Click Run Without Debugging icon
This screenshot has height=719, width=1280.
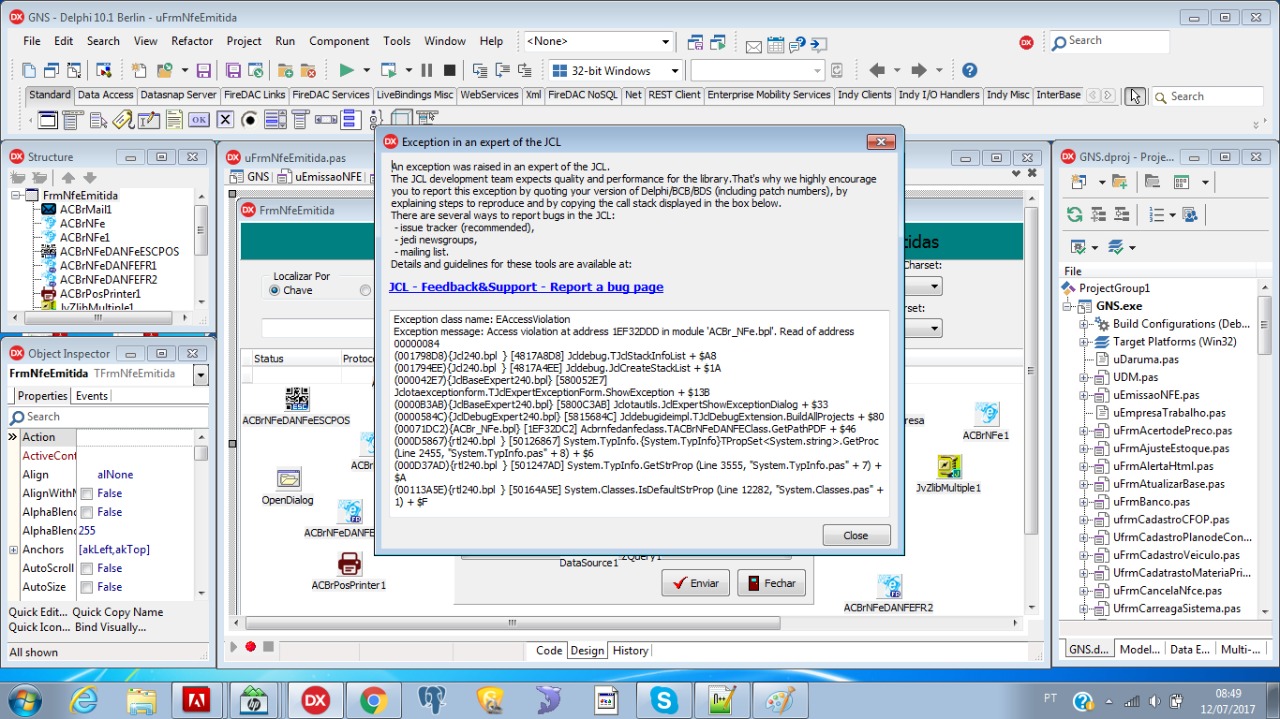(388, 70)
